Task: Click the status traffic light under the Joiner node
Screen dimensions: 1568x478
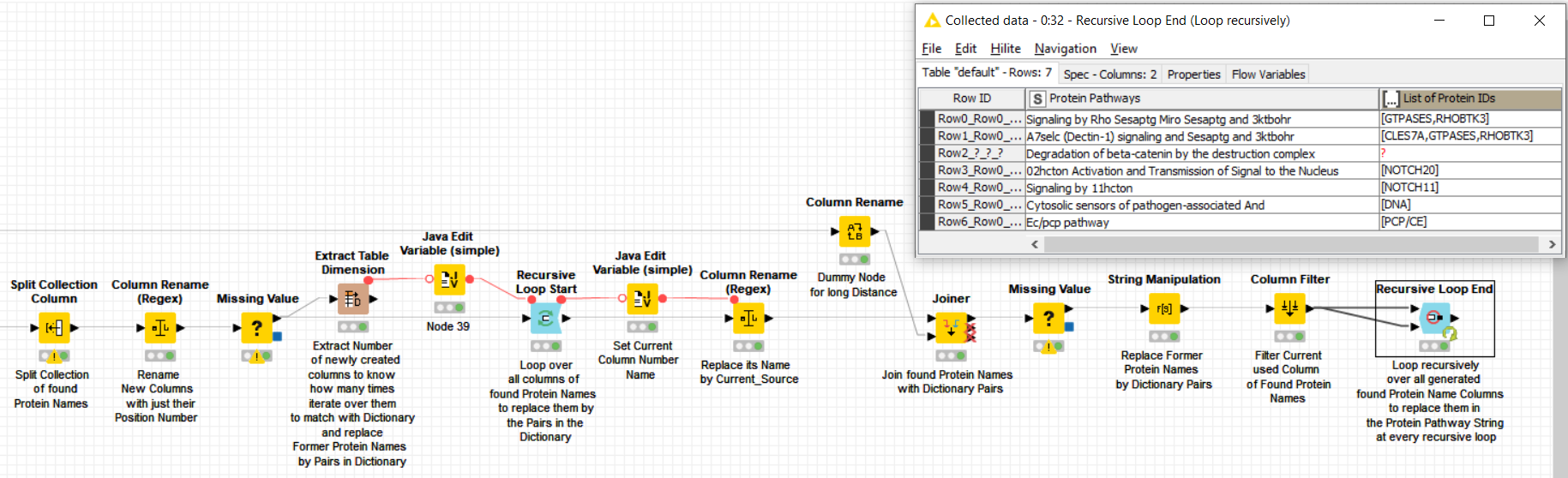Action: [x=951, y=356]
